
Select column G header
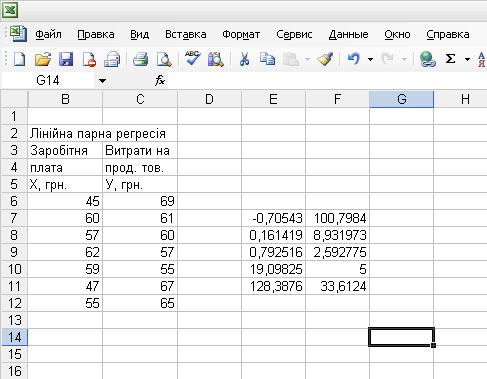coord(402,99)
